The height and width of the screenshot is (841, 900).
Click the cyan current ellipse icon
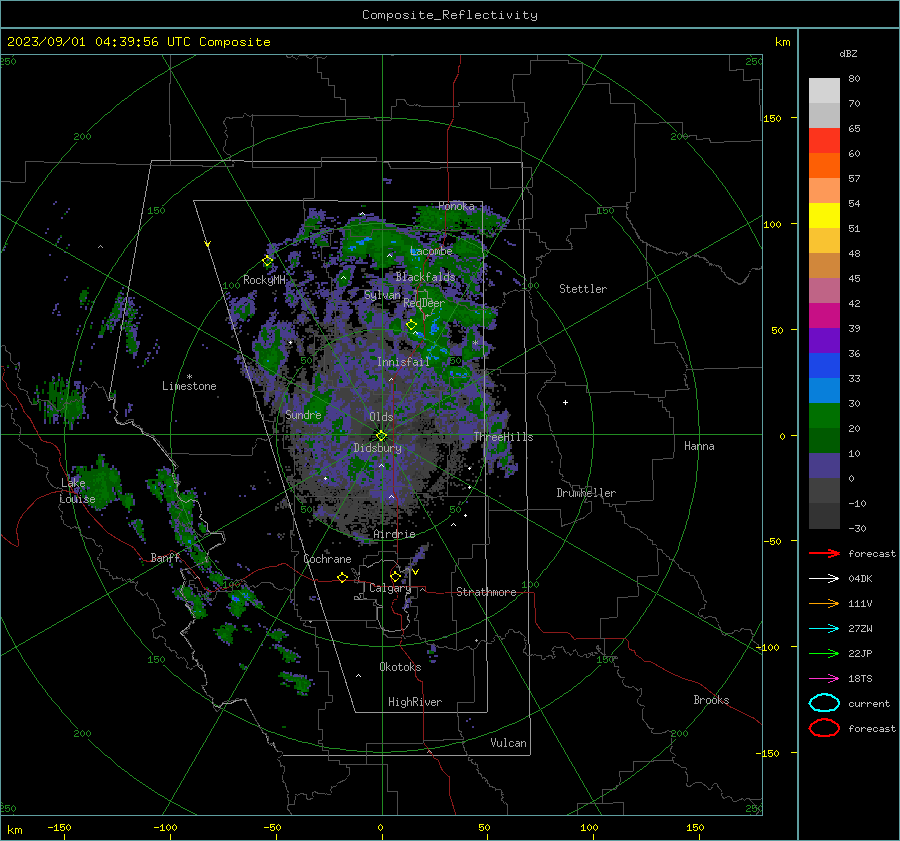tap(824, 703)
